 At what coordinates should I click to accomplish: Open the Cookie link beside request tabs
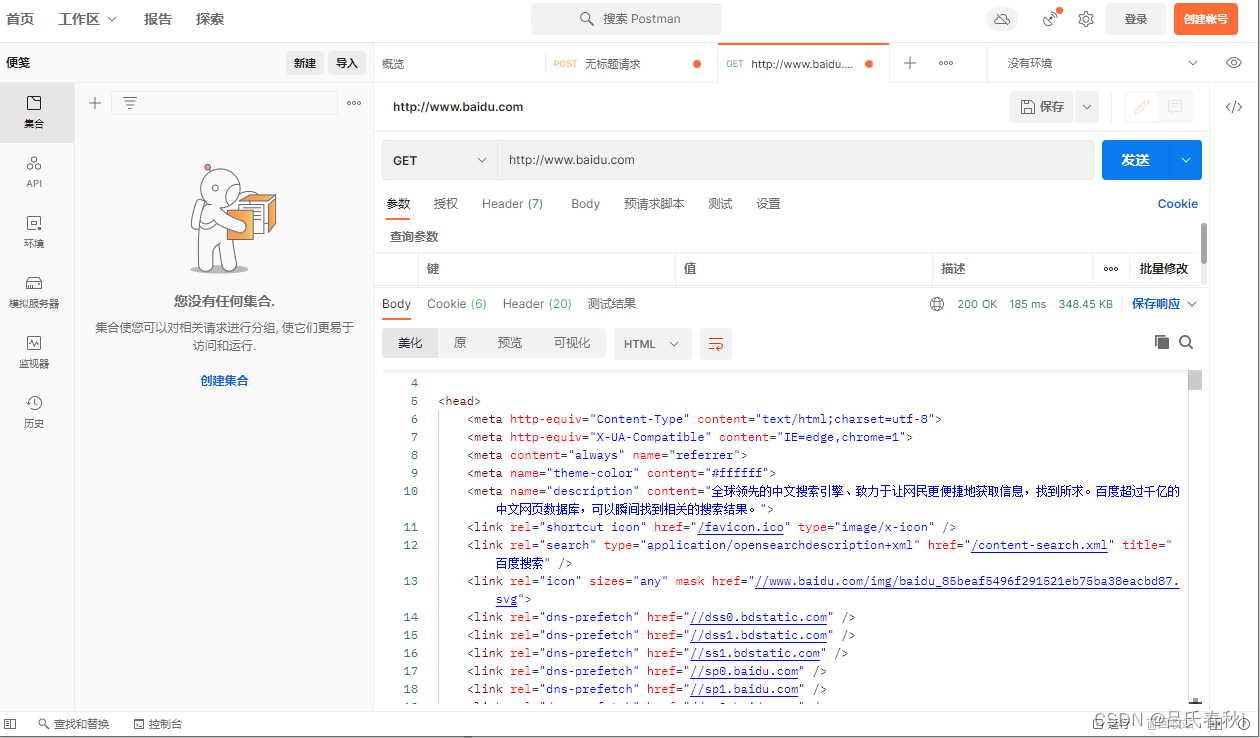point(1177,204)
